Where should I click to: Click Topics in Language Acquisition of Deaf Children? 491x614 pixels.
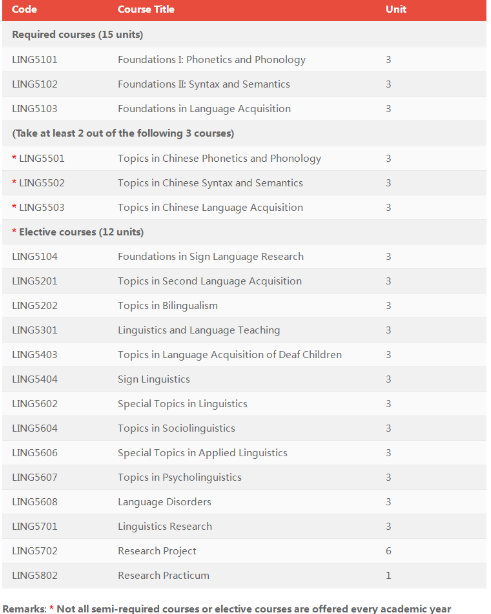229,355
